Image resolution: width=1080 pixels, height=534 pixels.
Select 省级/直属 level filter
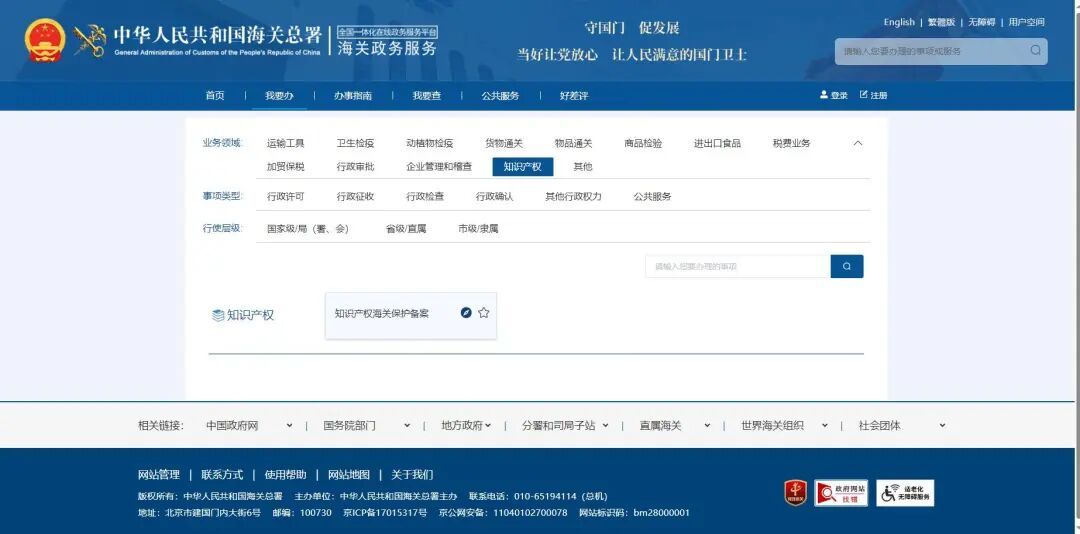click(406, 229)
